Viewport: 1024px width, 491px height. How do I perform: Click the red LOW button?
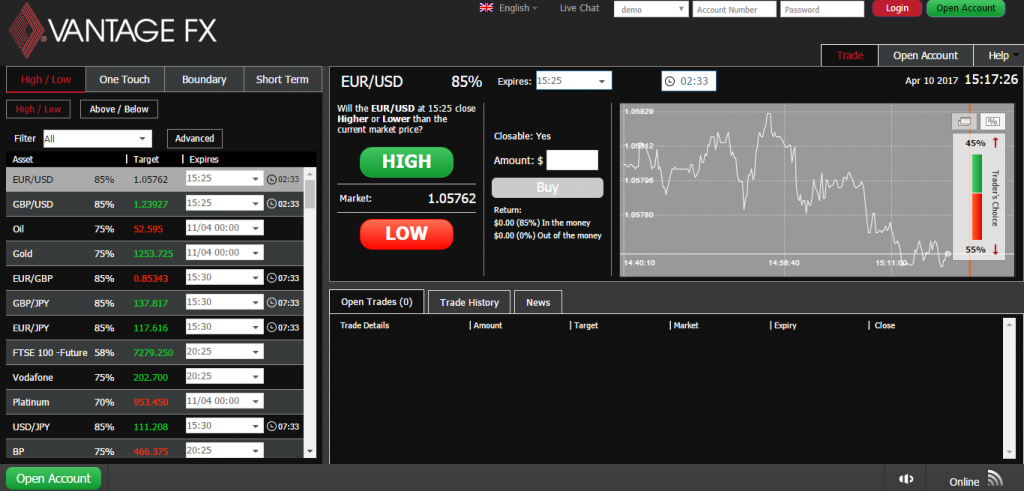(406, 234)
